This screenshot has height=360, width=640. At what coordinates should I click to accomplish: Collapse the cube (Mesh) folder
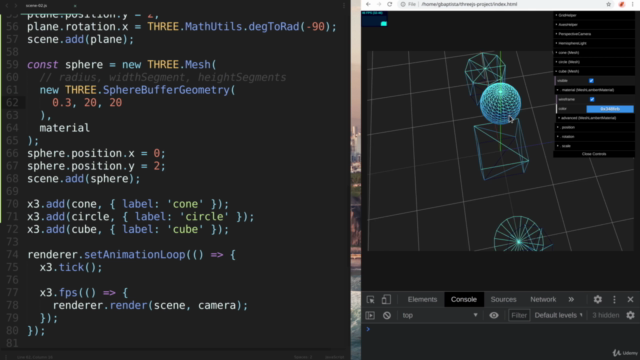(x=594, y=71)
